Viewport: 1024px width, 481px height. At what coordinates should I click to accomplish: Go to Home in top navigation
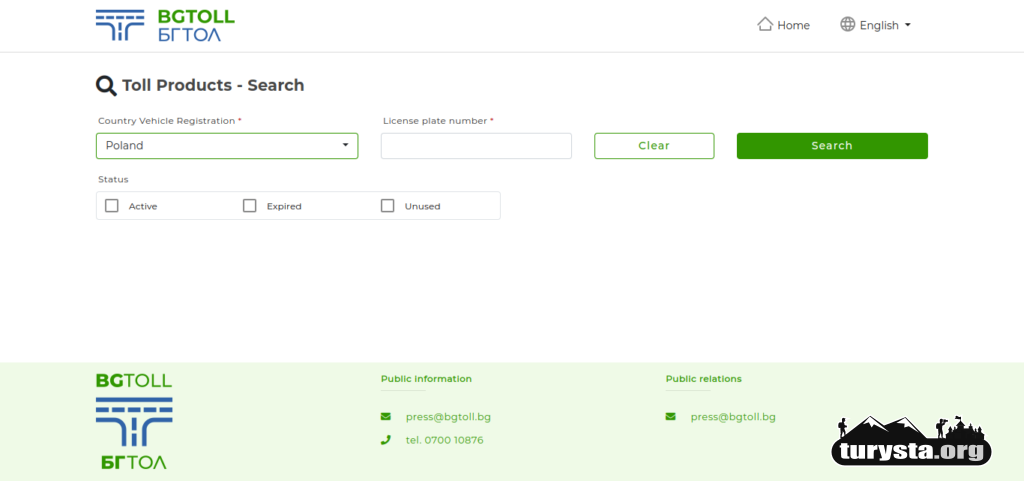(793, 26)
